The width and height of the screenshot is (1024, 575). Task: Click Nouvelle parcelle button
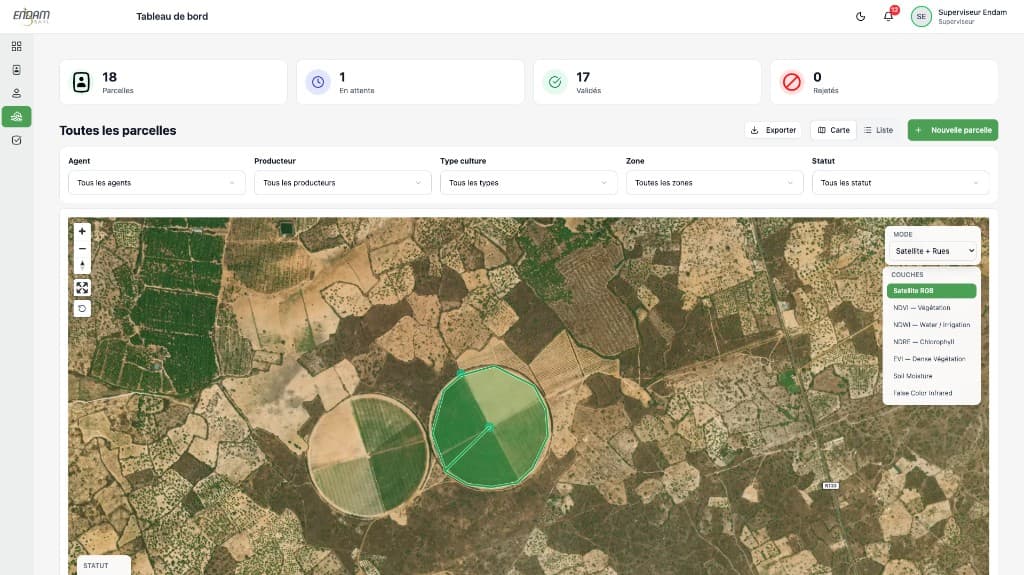(953, 130)
